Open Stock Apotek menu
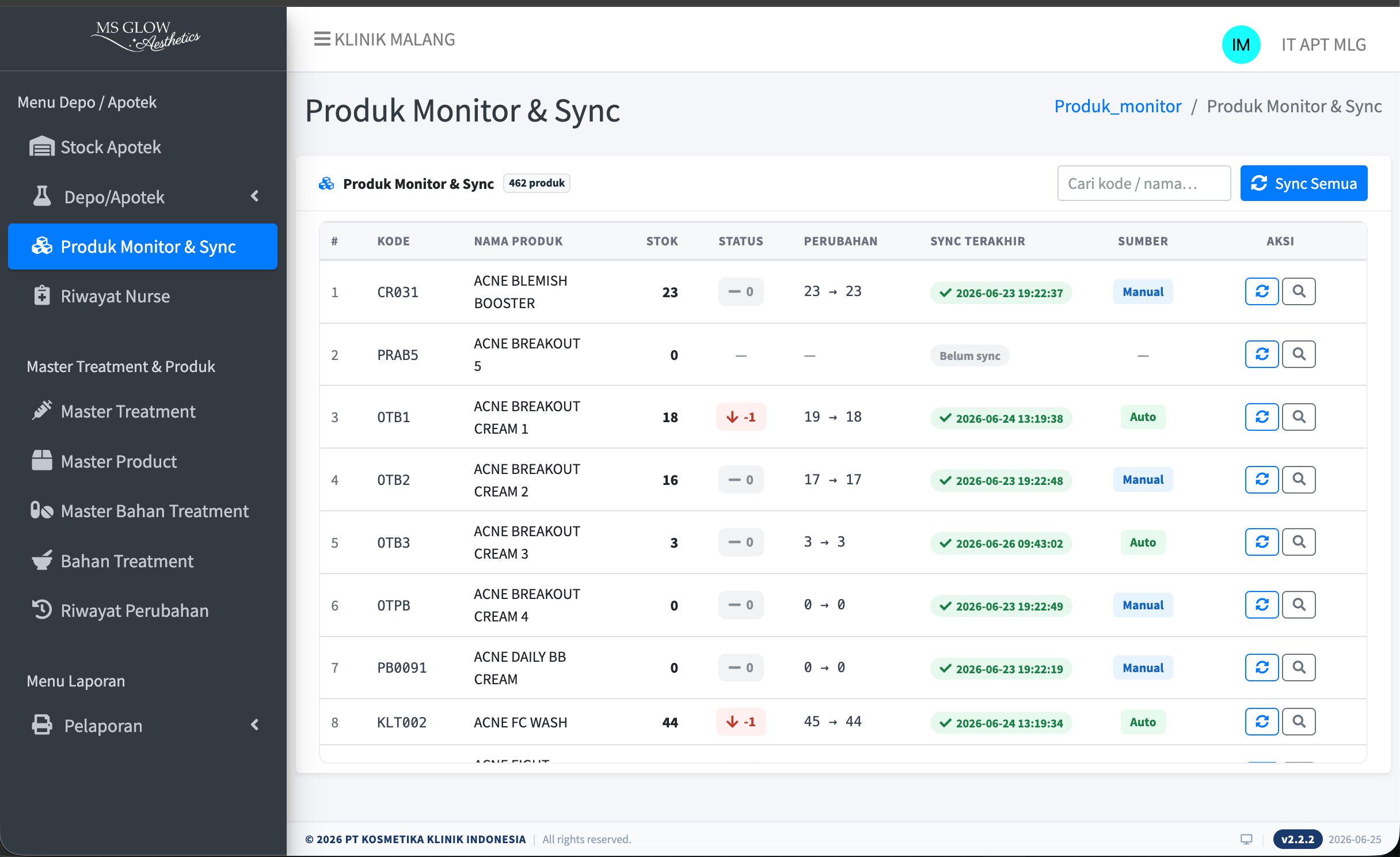Viewport: 1400px width, 857px height. click(x=143, y=147)
